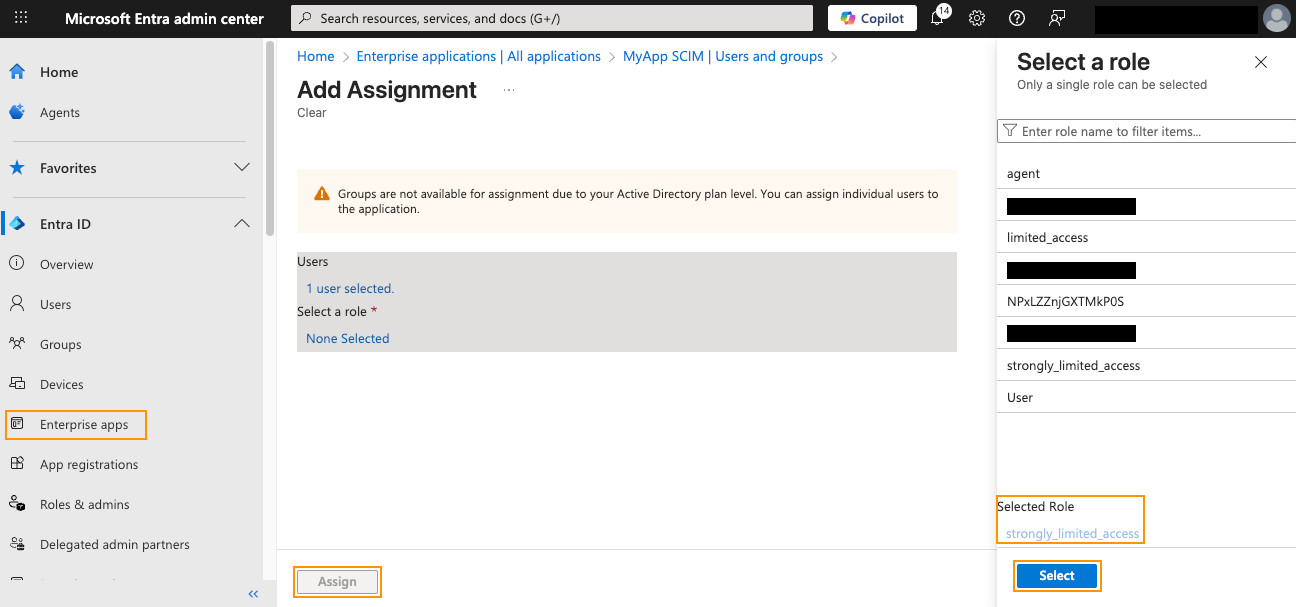Screen dimensions: 1296x607
Task: Focus the role name filter field
Action: click(1146, 131)
